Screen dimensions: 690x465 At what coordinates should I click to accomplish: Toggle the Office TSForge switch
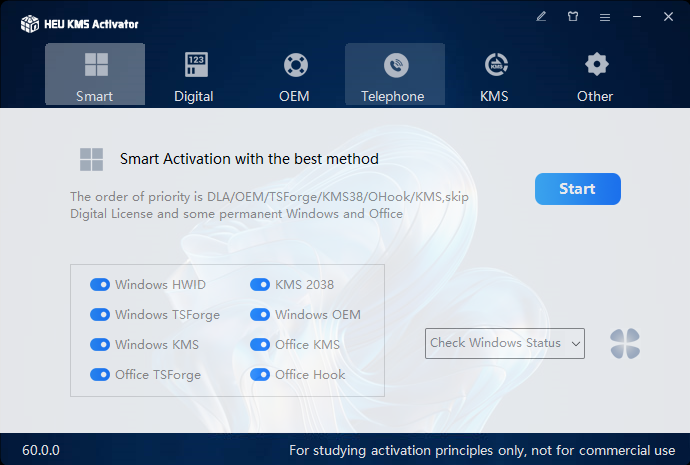100,374
